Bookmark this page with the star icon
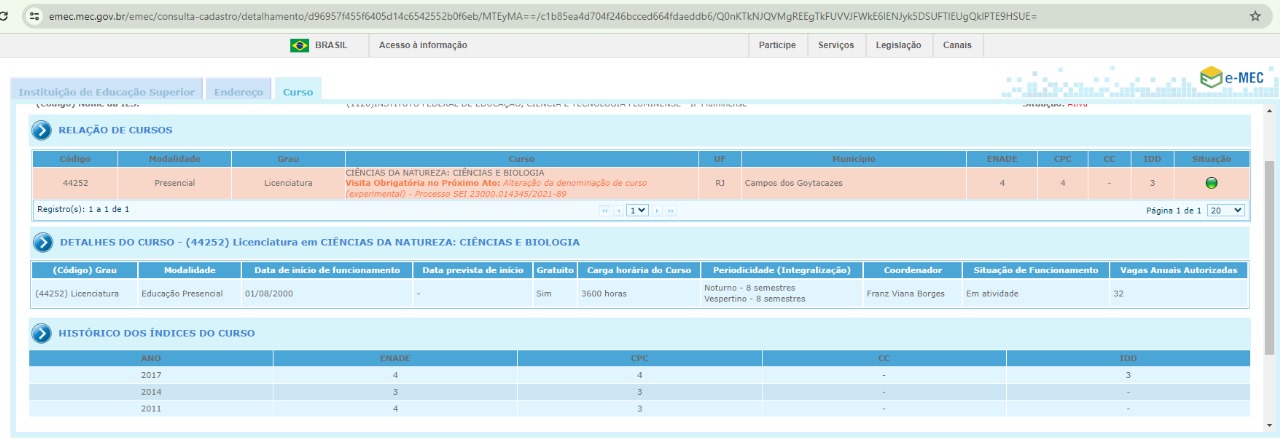This screenshot has height=439, width=1280. (x=1255, y=16)
